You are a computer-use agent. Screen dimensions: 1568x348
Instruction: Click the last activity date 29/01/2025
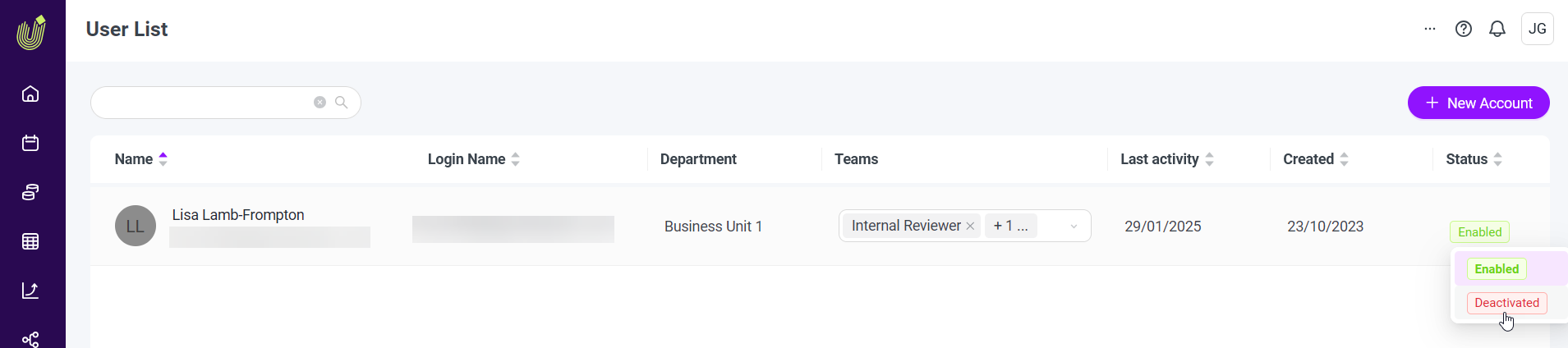(1162, 227)
